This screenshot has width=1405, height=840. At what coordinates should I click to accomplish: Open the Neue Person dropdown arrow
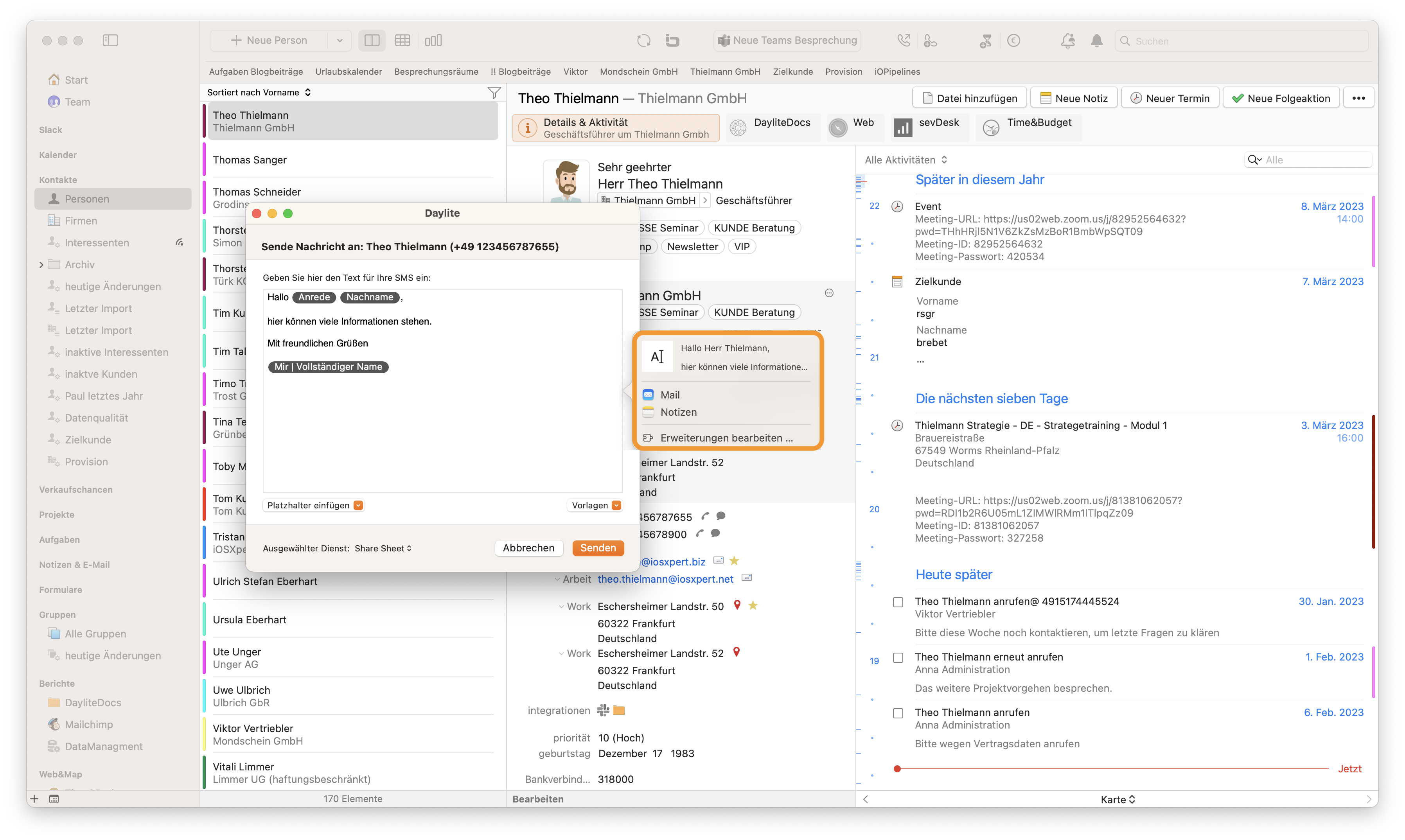pyautogui.click(x=340, y=40)
